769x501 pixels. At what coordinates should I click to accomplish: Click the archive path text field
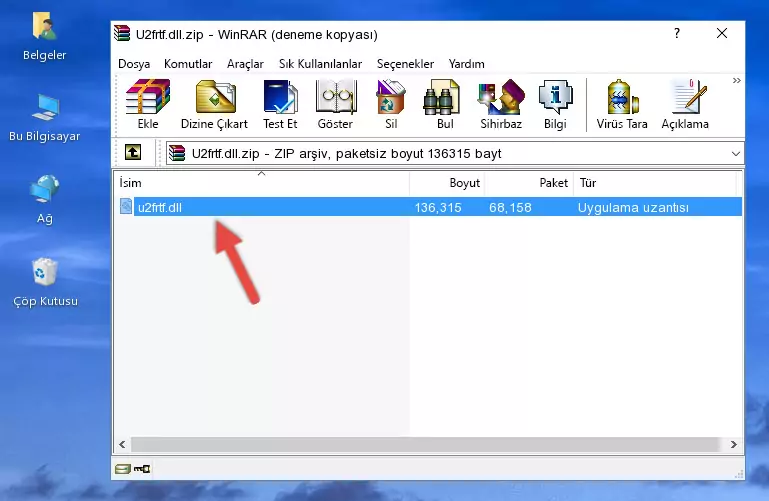(x=454, y=153)
